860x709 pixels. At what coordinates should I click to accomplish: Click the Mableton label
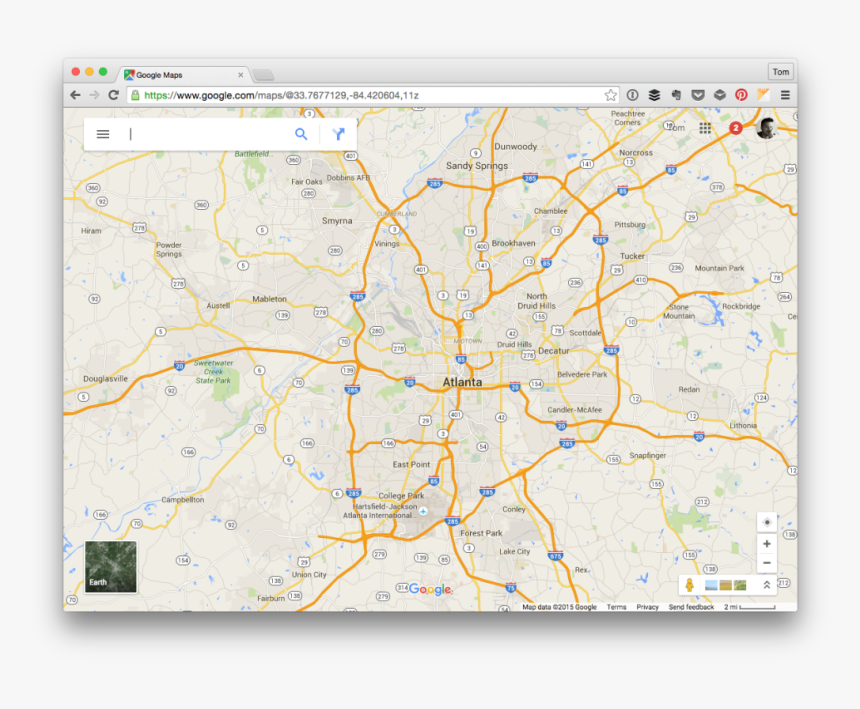pos(269,299)
